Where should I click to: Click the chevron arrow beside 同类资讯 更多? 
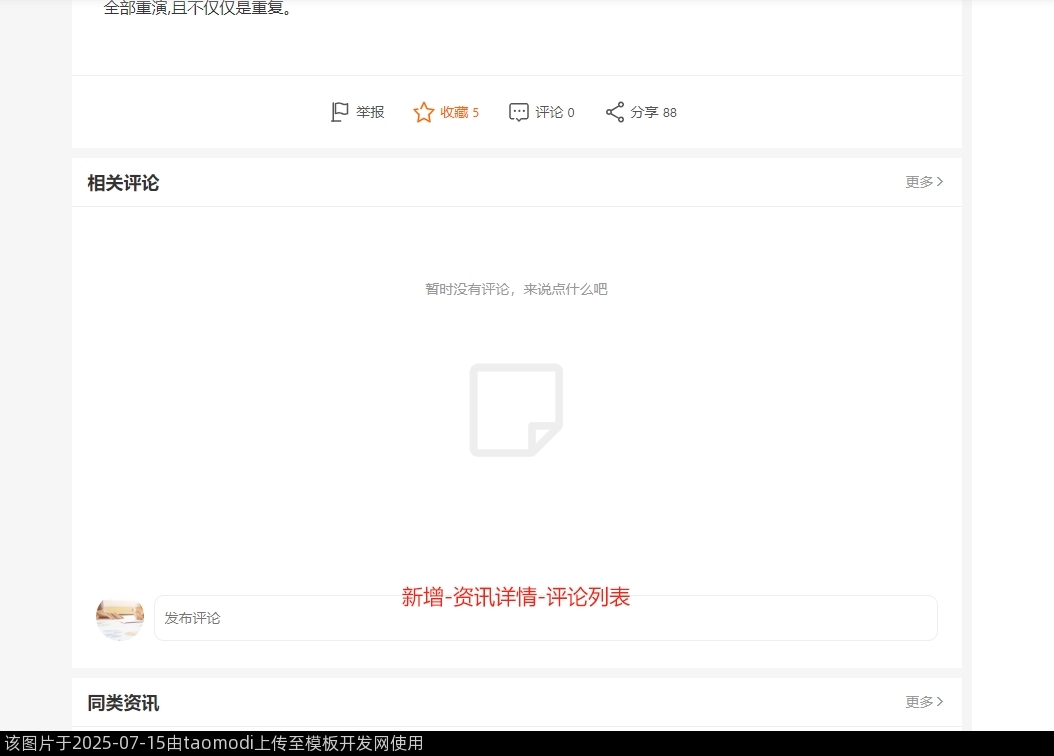940,702
